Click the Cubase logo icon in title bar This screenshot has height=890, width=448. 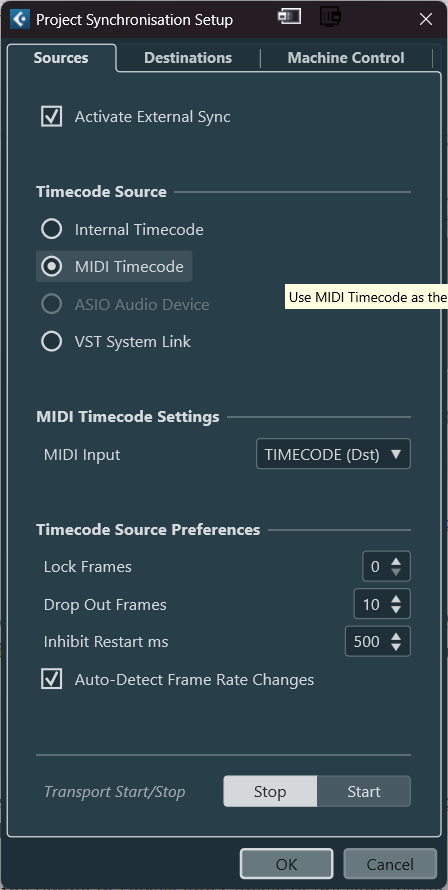20,19
